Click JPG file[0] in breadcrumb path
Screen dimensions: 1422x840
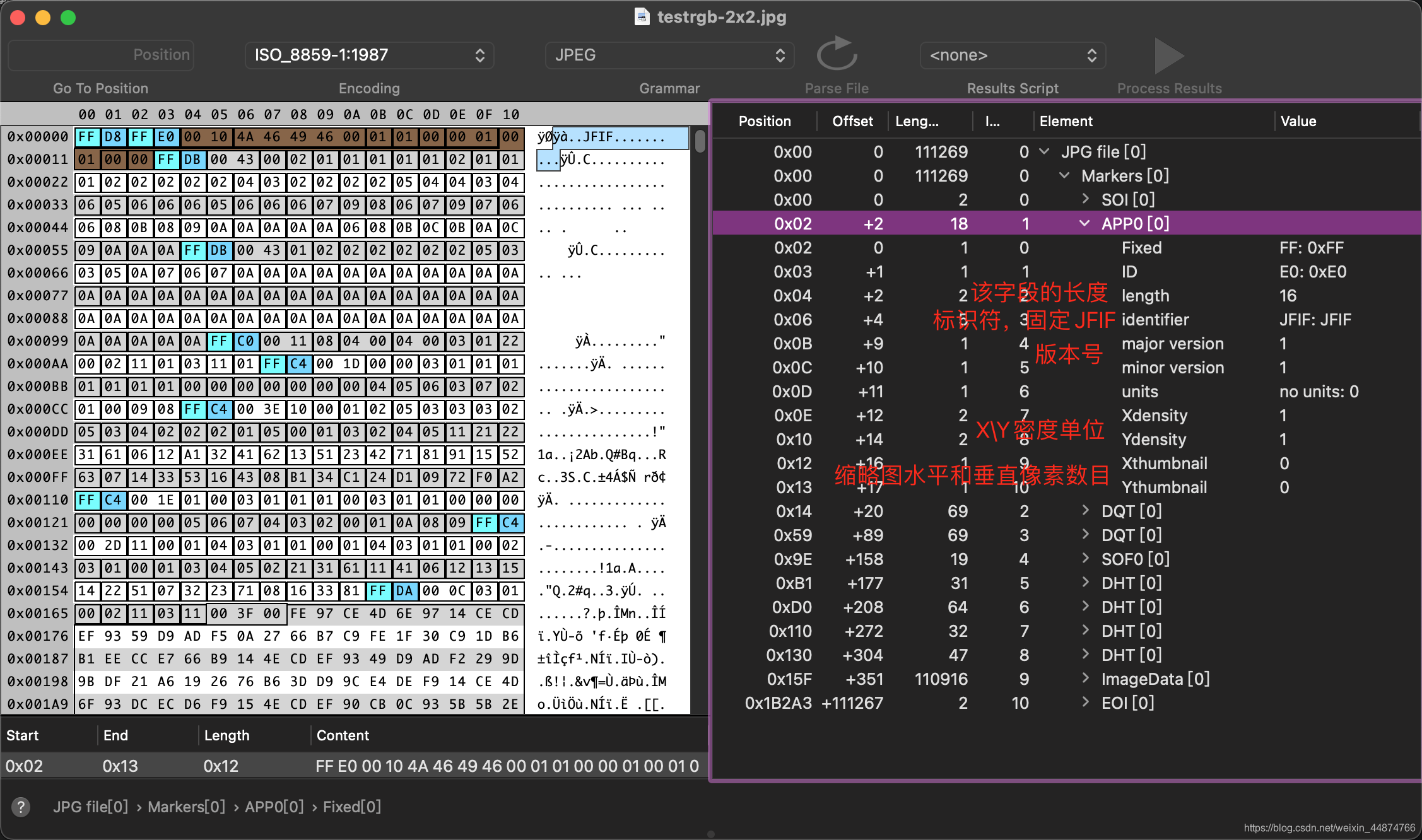coord(91,807)
